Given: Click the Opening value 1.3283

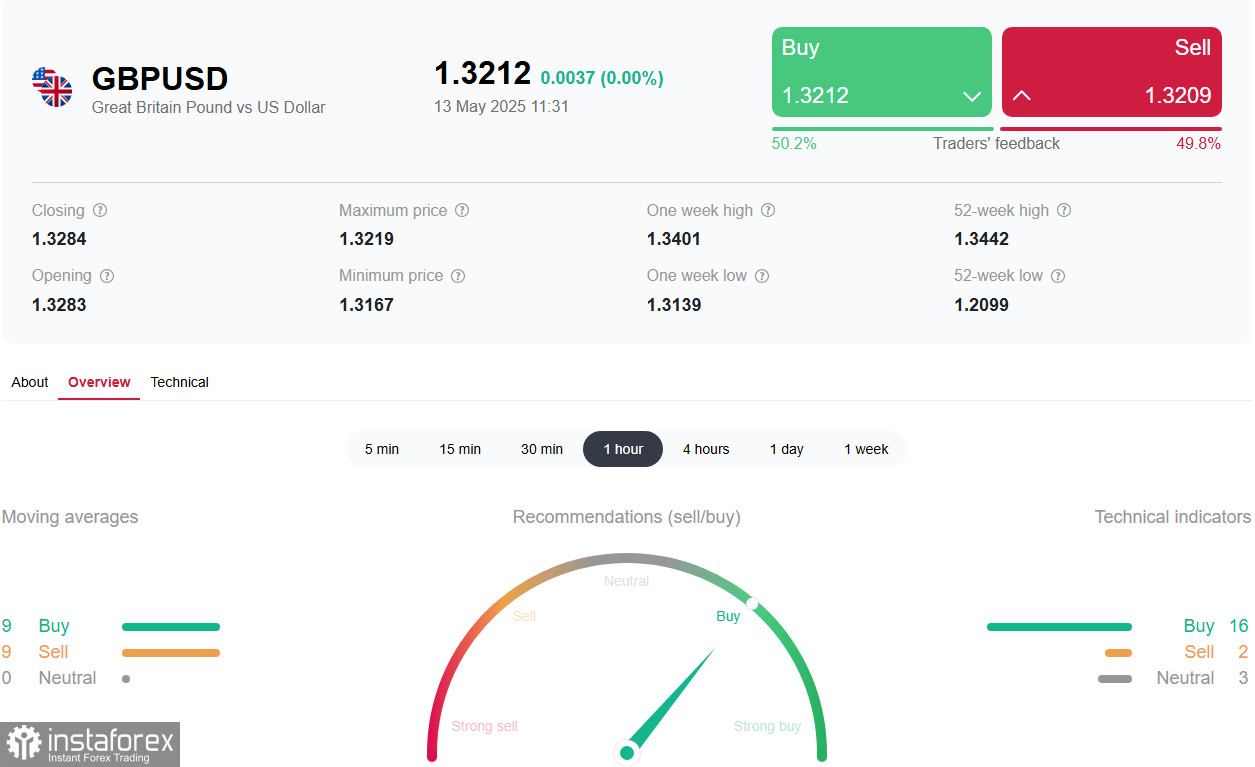Looking at the screenshot, I should (x=59, y=305).
